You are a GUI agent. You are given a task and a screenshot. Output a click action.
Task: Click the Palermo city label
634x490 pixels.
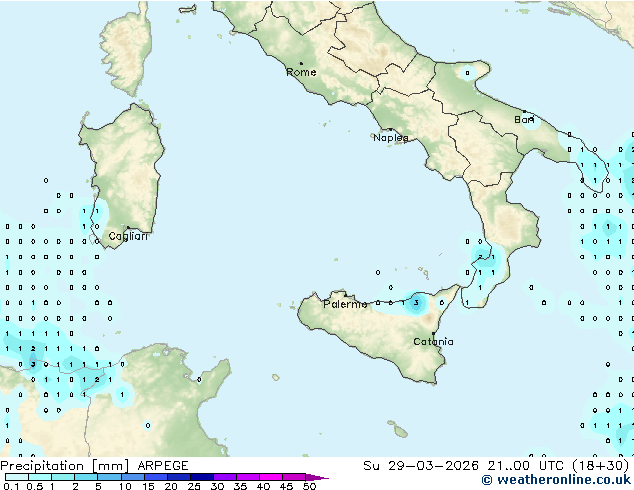point(345,304)
